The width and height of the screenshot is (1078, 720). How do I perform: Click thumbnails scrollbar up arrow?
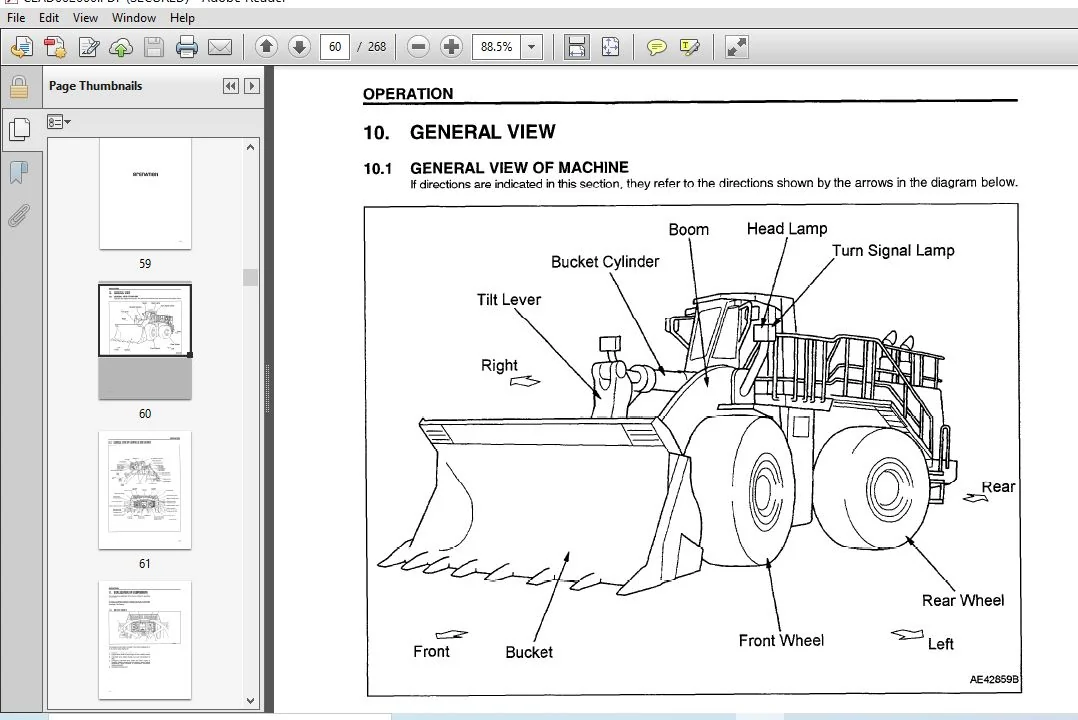coord(250,147)
